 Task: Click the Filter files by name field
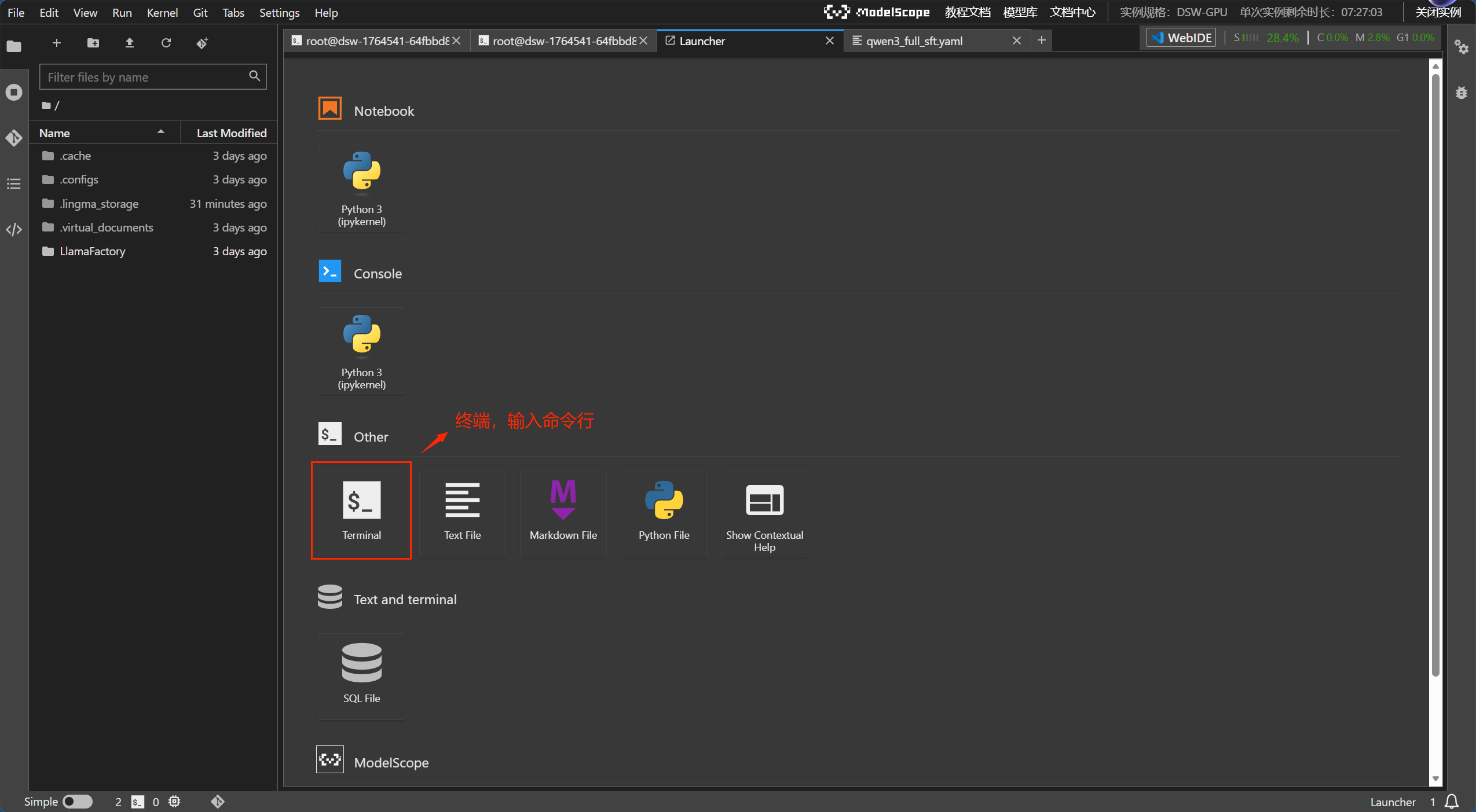click(x=145, y=77)
